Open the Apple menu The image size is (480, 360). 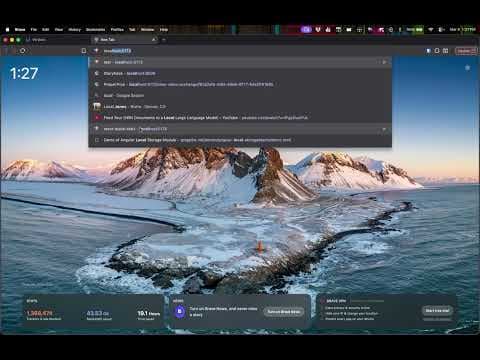pyautogui.click(x=8, y=30)
